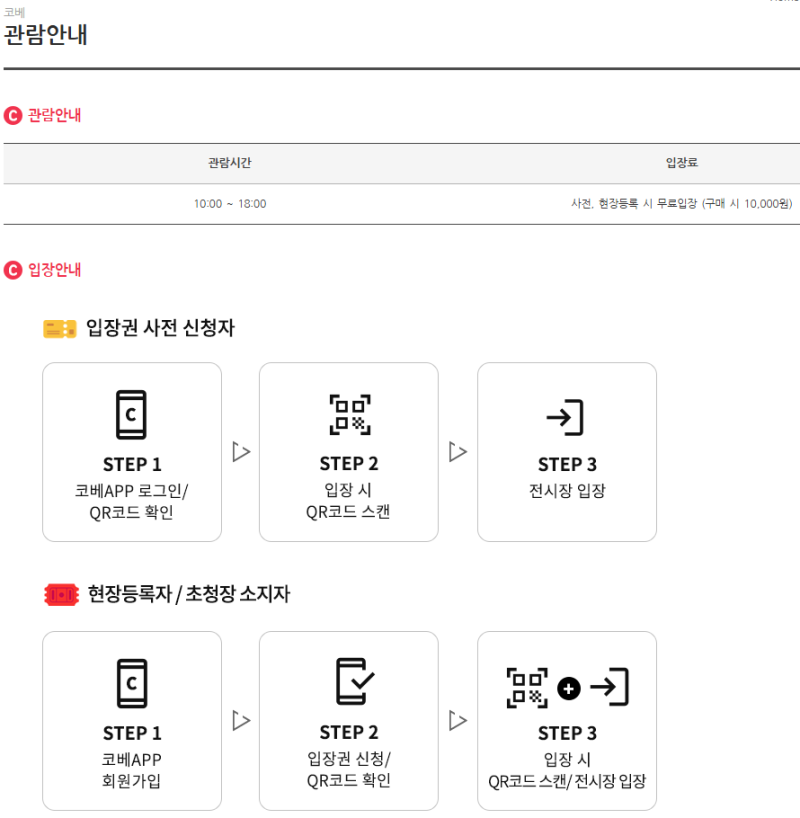Click the 사전, 현장등록 시 무료입장 fee cell

click(x=682, y=203)
